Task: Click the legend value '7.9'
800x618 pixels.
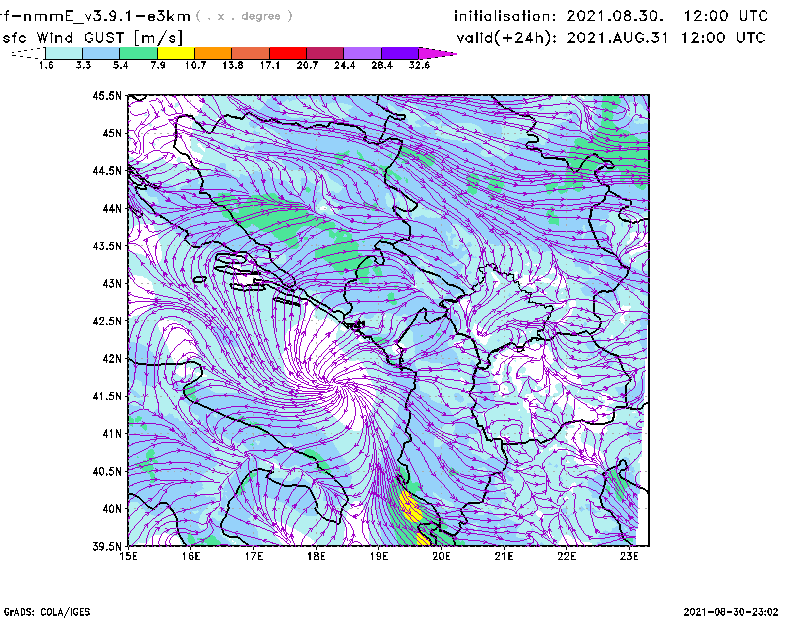Action: click(x=158, y=65)
